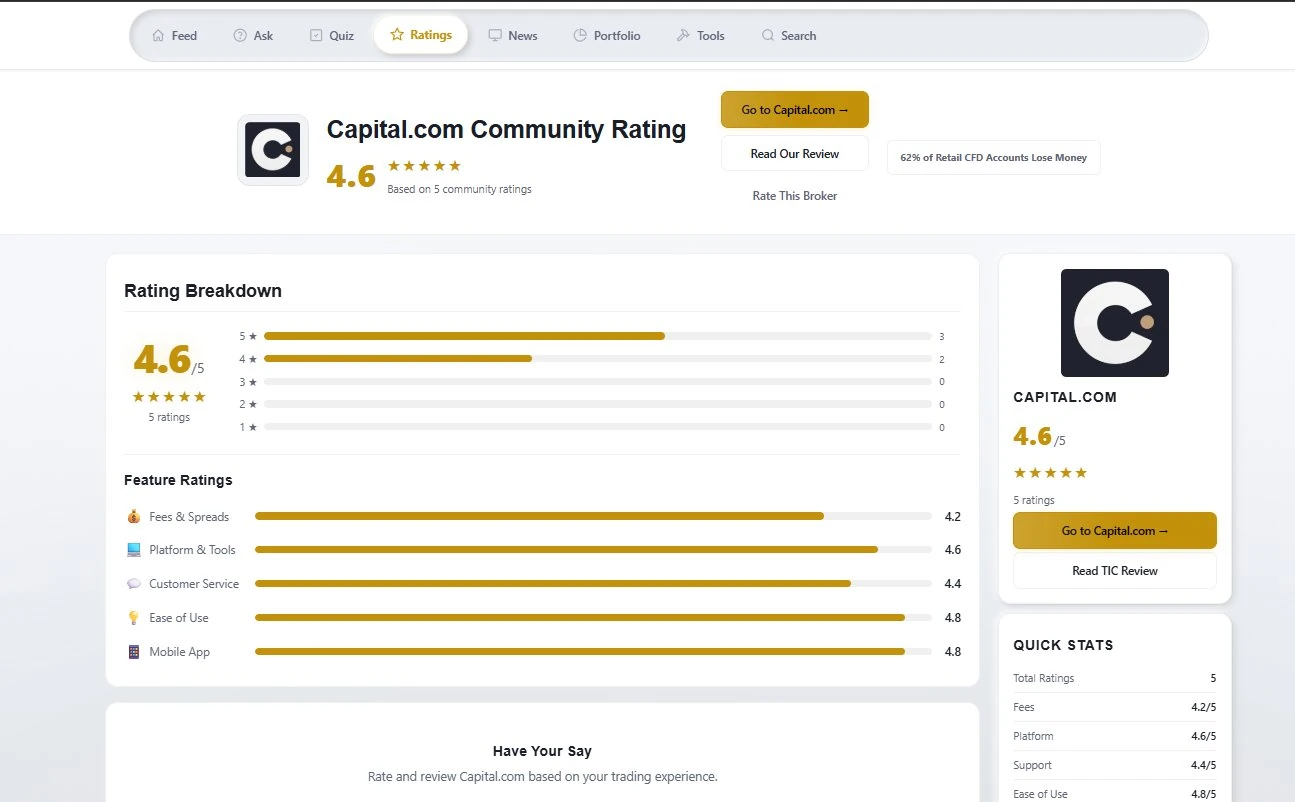
Task: Switch to the Quiz tab
Action: click(x=332, y=36)
